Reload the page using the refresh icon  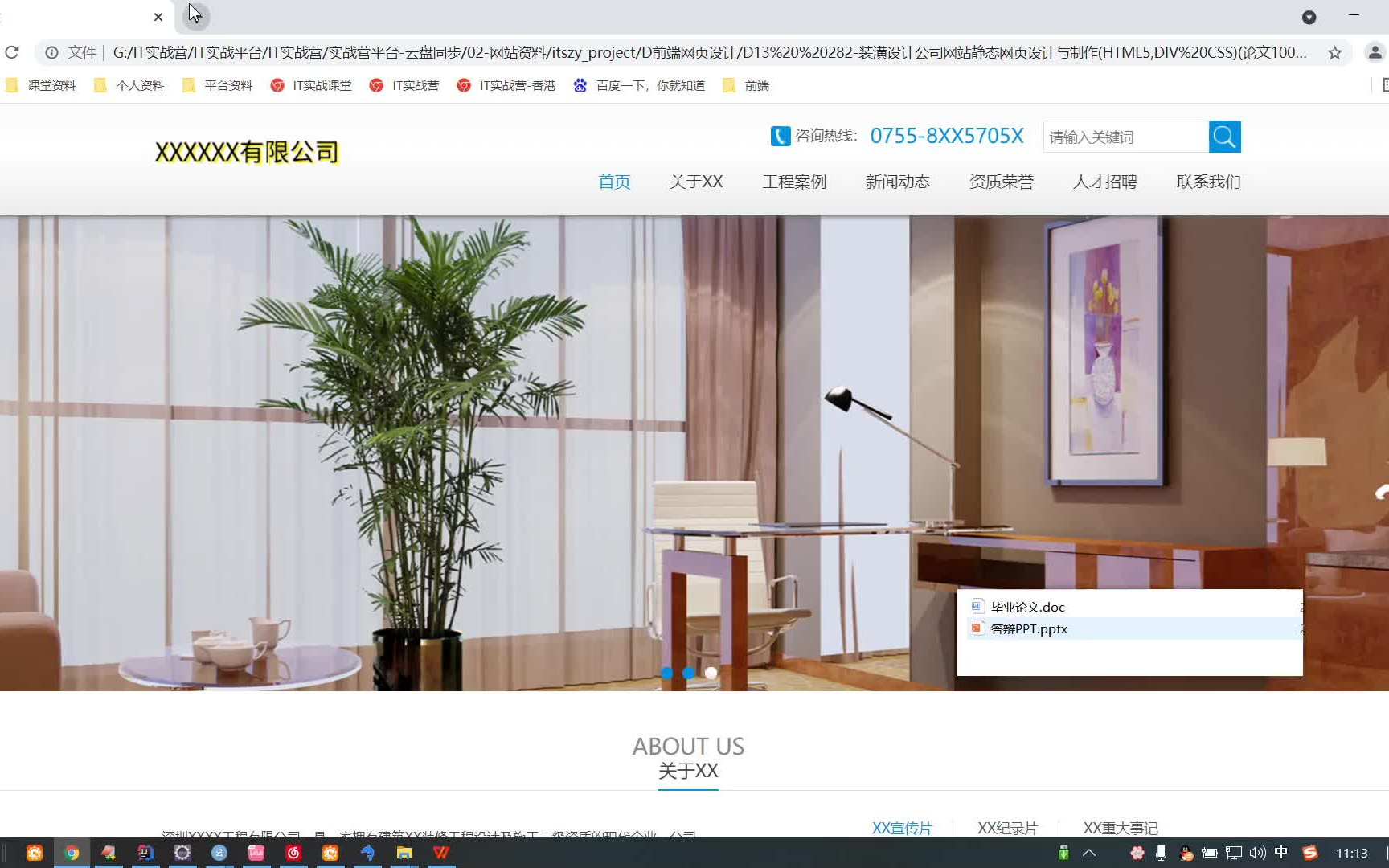pos(12,52)
